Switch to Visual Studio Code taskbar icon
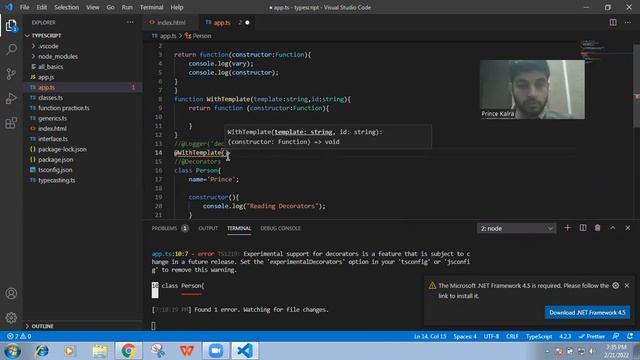The image size is (640, 360). tap(244, 351)
